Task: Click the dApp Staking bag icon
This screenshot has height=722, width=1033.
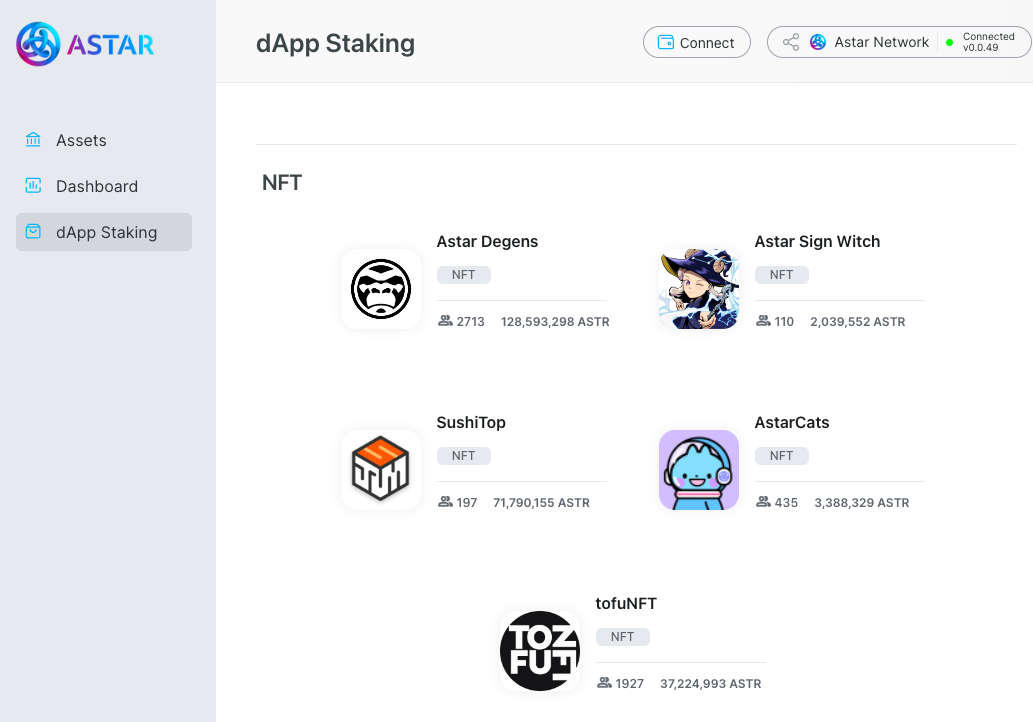Action: (x=33, y=231)
